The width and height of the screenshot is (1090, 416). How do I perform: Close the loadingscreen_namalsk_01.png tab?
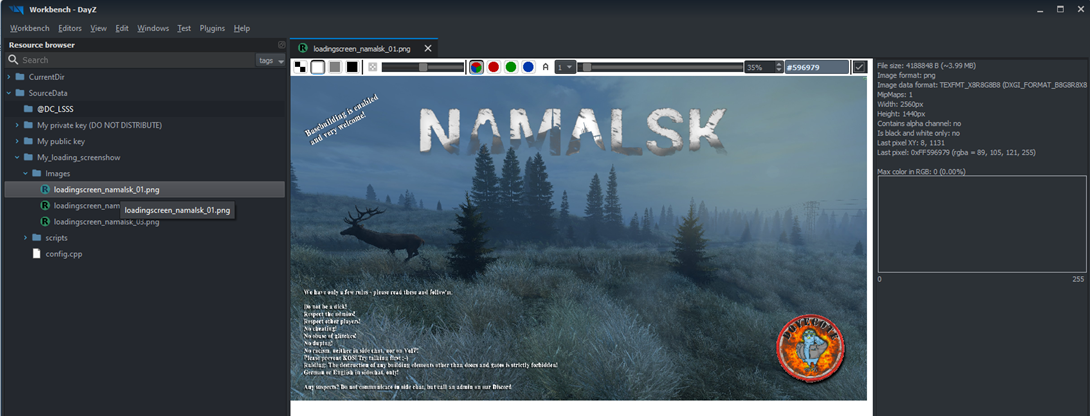point(428,49)
